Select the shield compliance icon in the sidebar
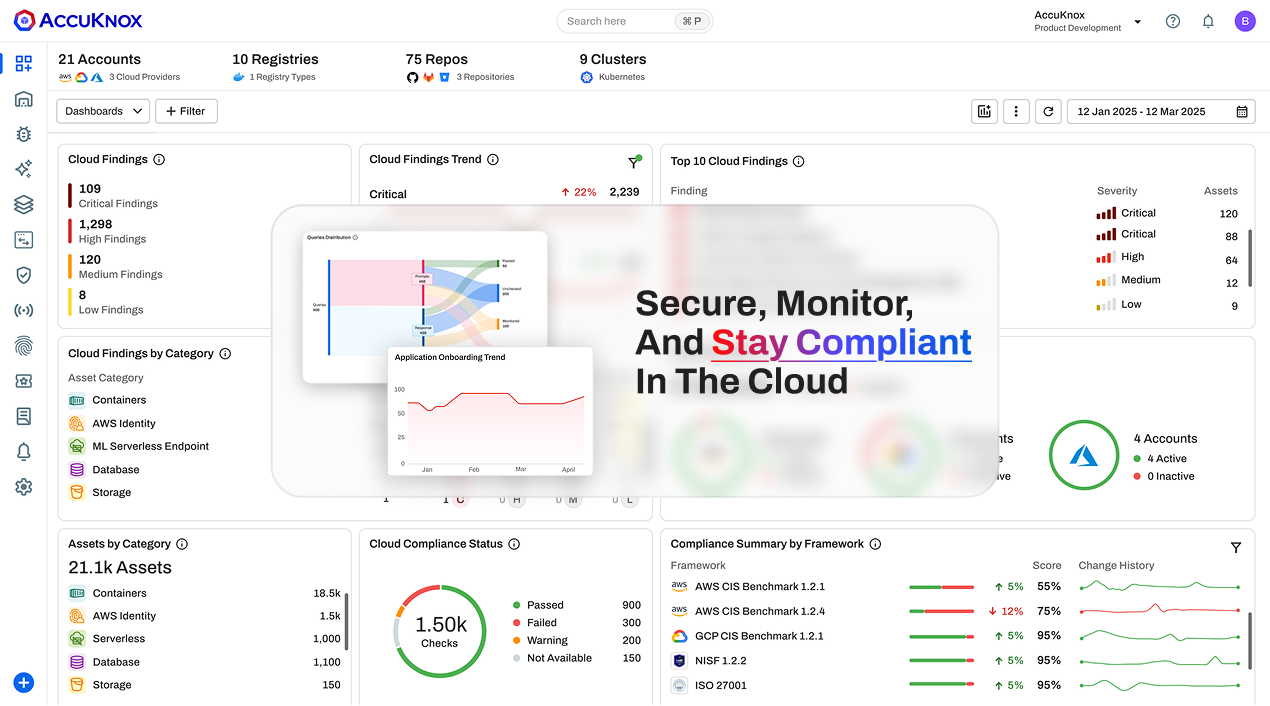 pyautogui.click(x=23, y=275)
